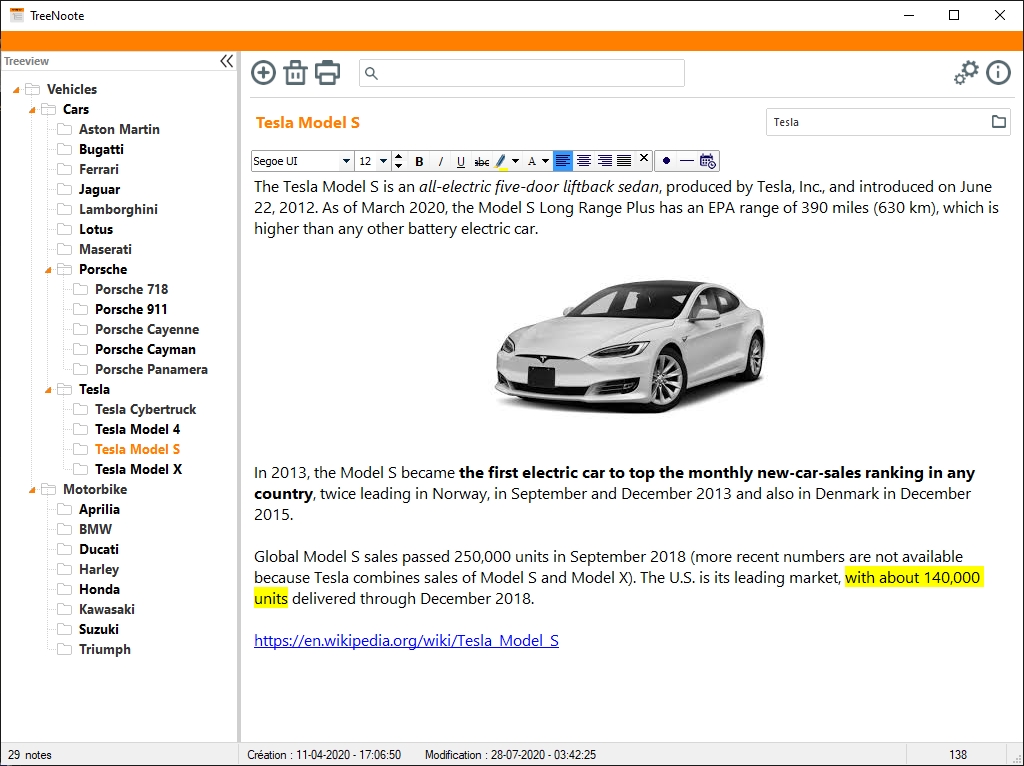Image resolution: width=1024 pixels, height=766 pixels.
Task: Click the Tesla car image
Action: (630, 346)
